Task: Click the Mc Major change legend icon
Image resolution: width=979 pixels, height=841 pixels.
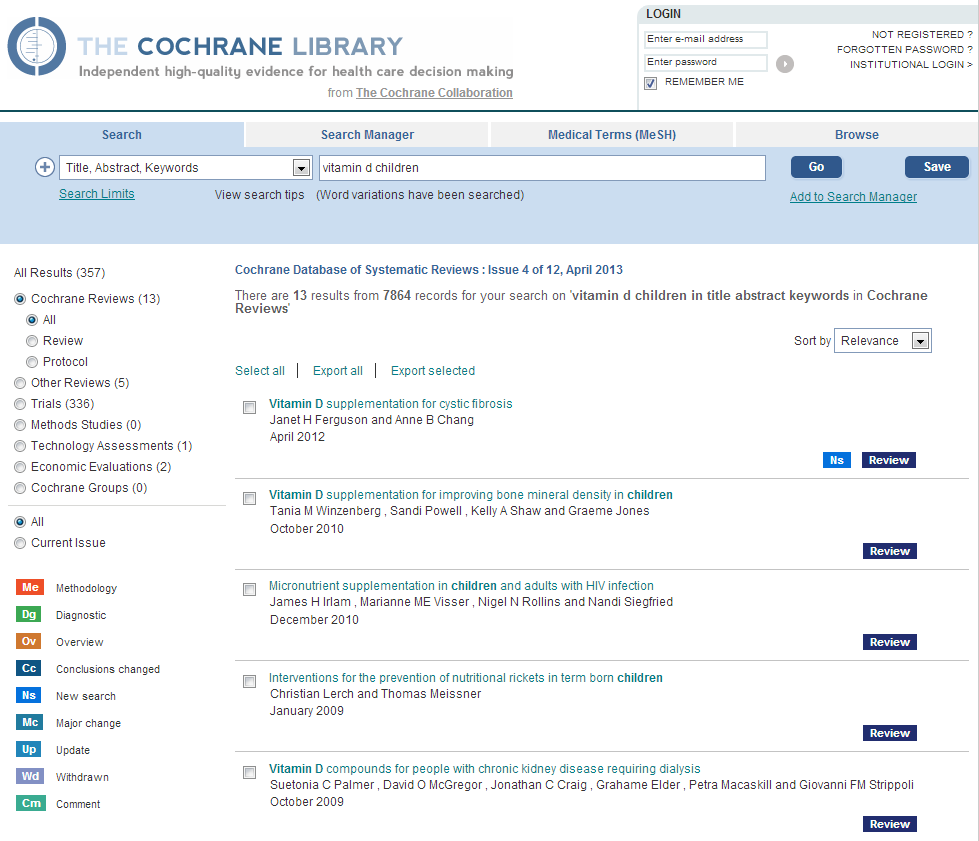Action: (x=30, y=722)
